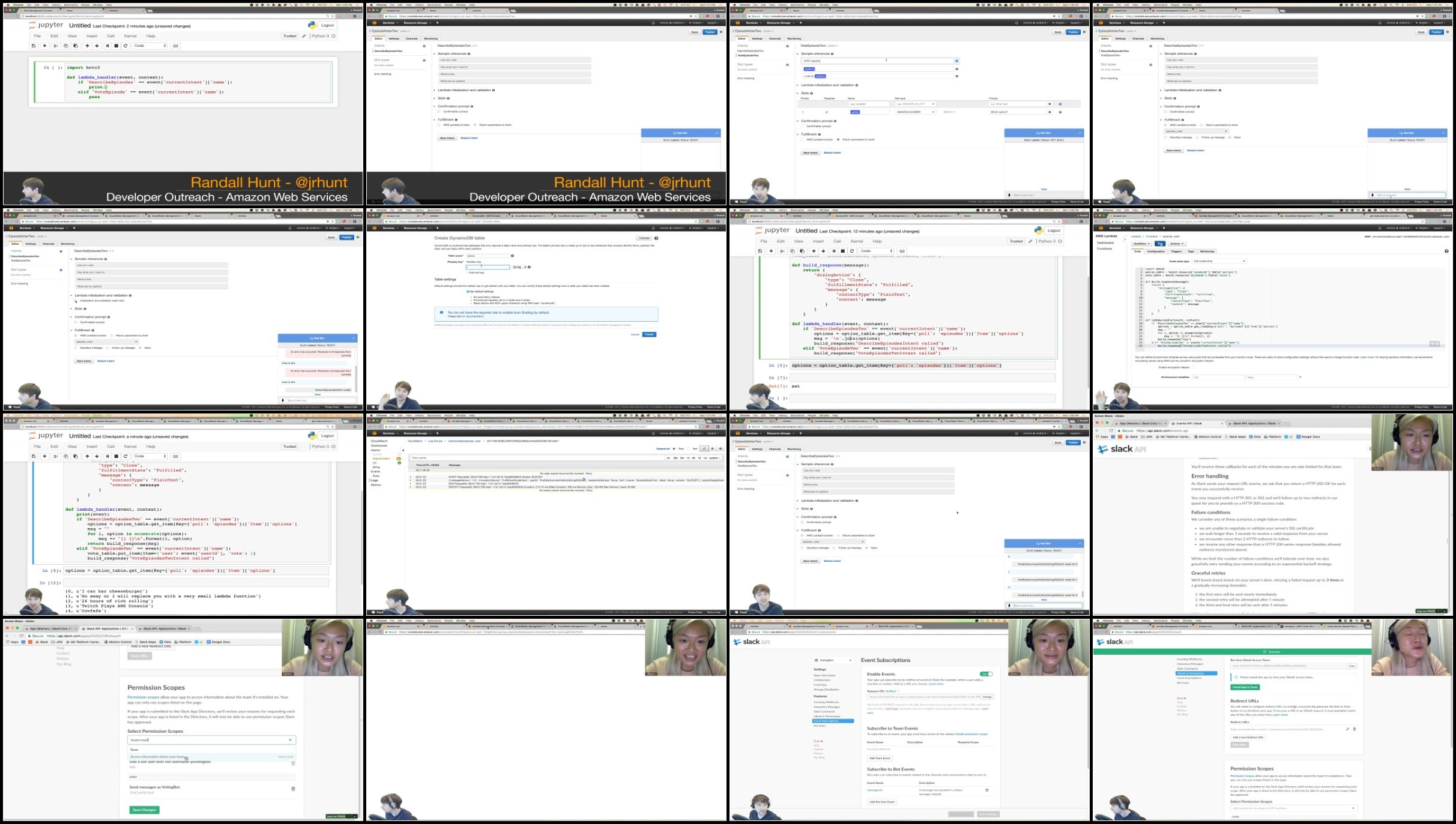
Task: Open help icon next to DynamoDB Tutorial button
Action: click(656, 238)
